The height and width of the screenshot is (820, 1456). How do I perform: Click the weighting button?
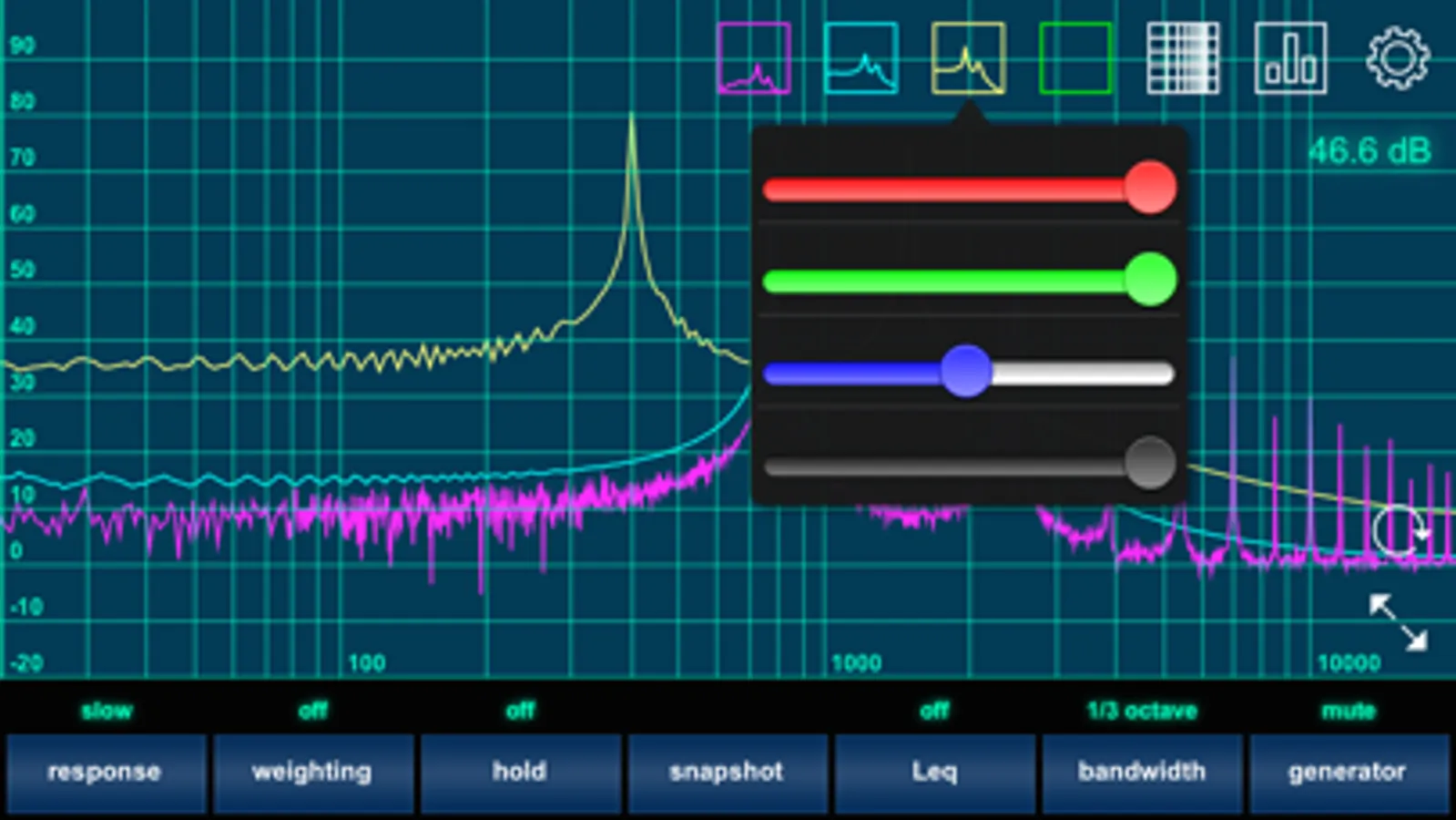coord(312,773)
